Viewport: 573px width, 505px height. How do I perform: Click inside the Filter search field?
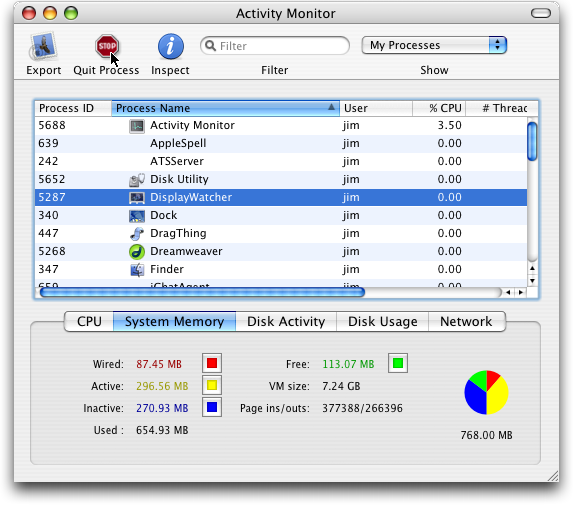click(x=275, y=46)
